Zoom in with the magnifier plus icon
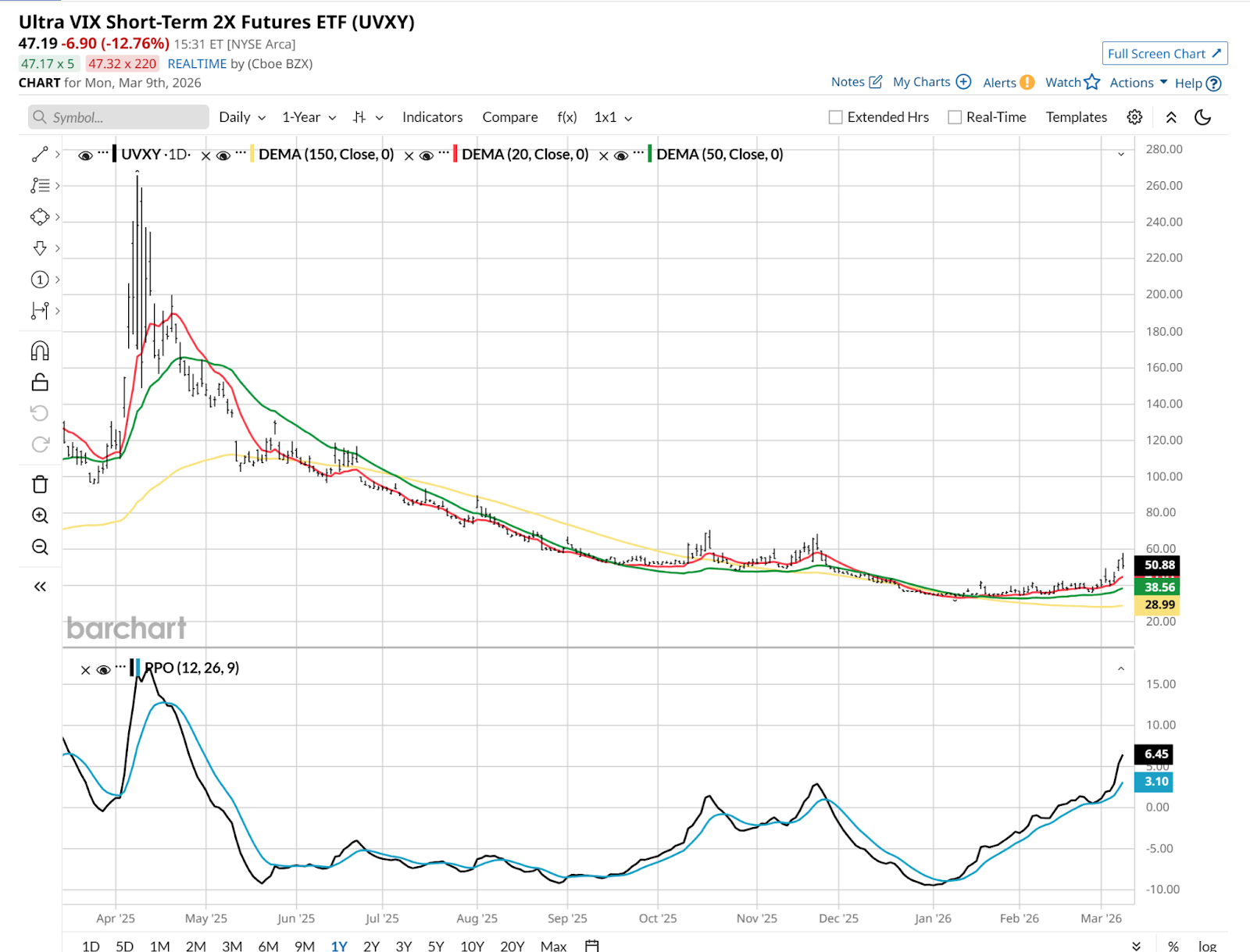1250x952 pixels. point(40,515)
